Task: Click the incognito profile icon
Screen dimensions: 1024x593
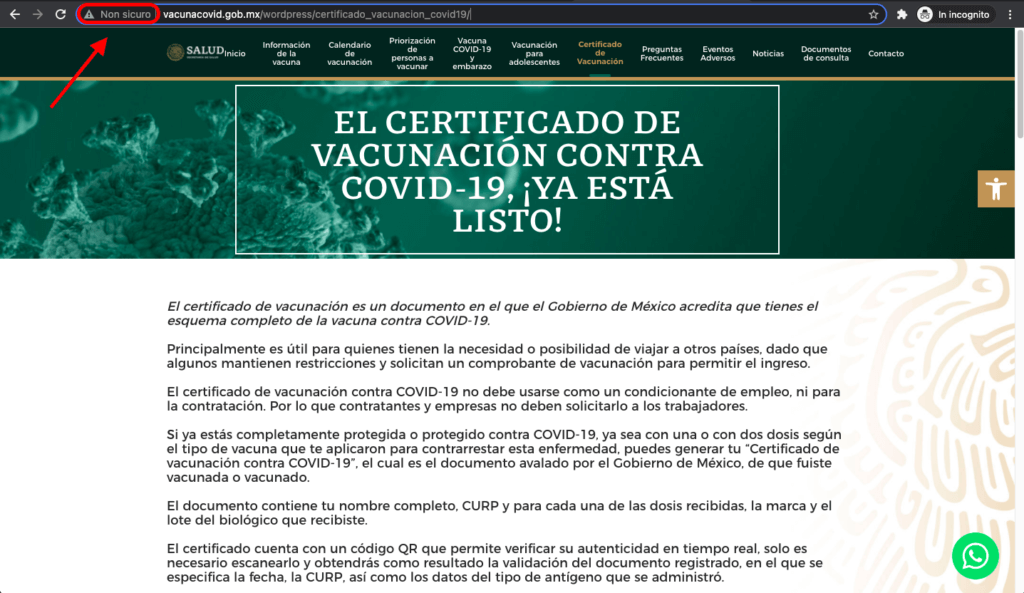Action: (924, 14)
